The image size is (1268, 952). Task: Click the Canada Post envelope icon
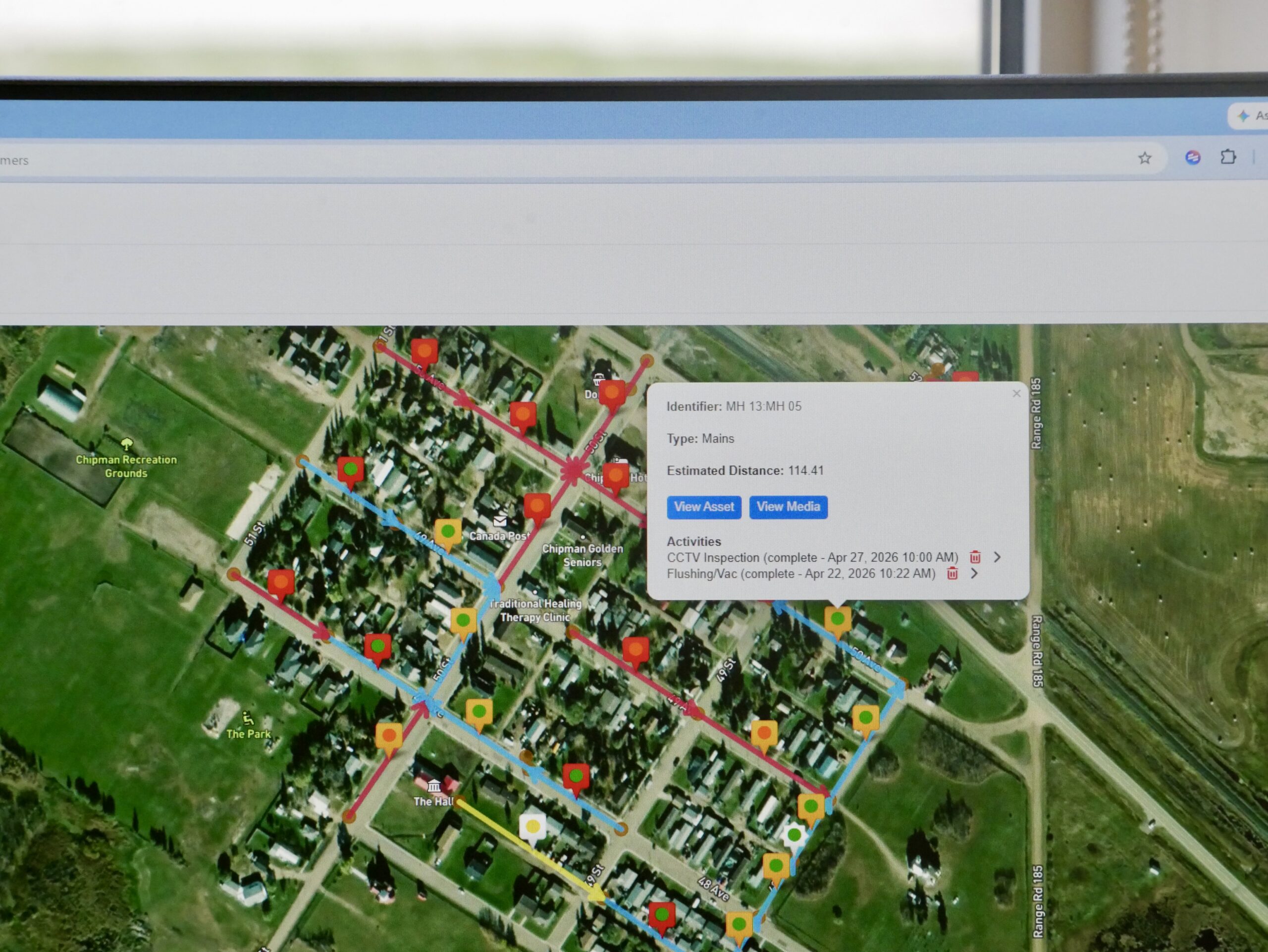500,521
